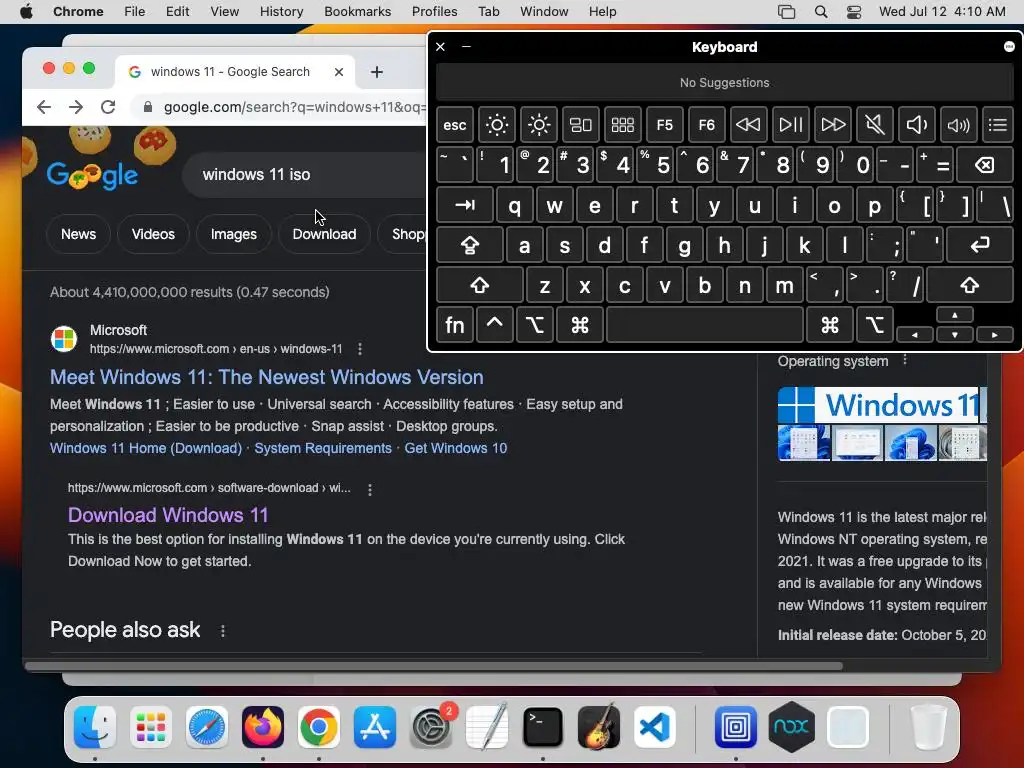Tap the F6 key
1024x768 pixels.
point(706,125)
